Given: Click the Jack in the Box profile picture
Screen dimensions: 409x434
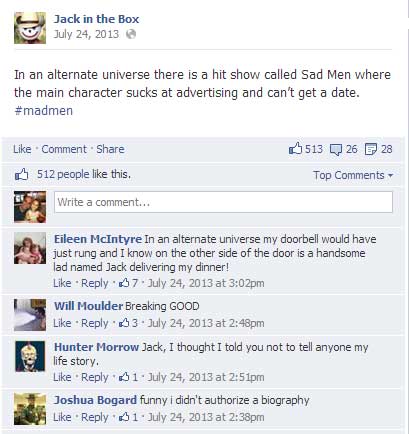Looking at the screenshot, I should point(30,28).
